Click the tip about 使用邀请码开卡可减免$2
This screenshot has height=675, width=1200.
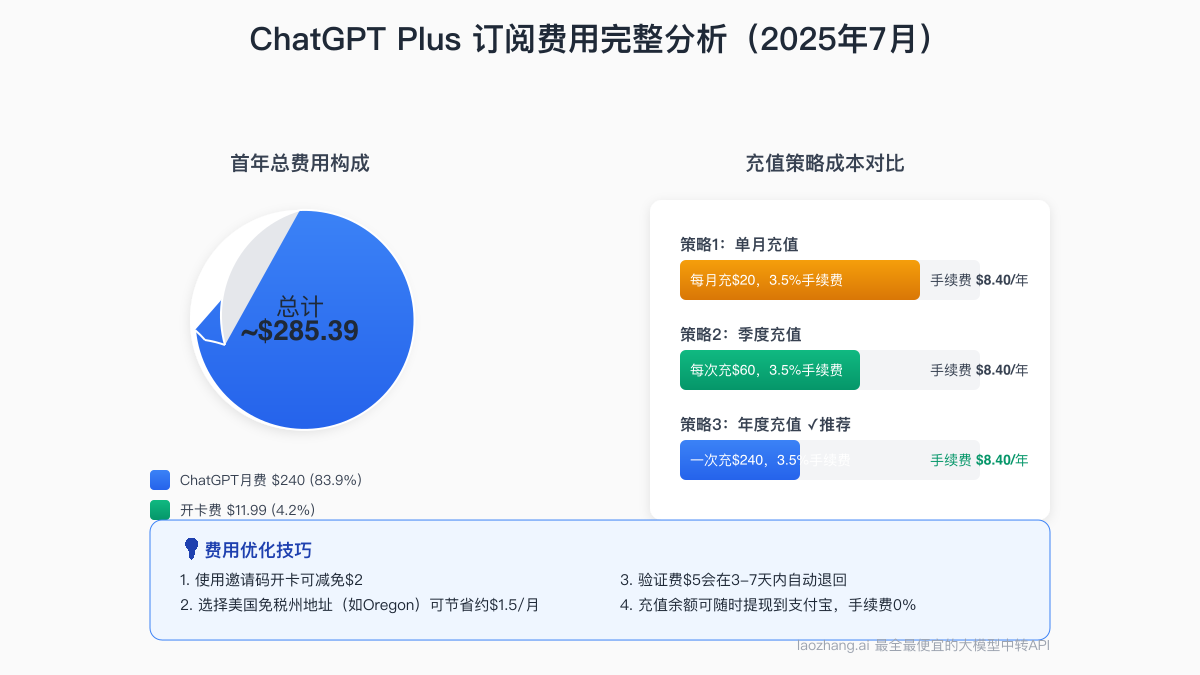click(271, 580)
